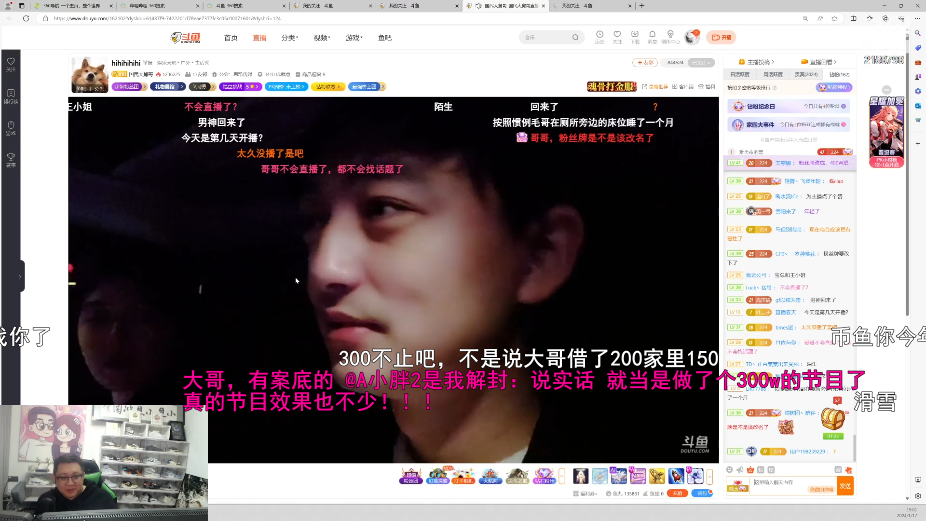This screenshot has height=521, width=926.
Task: Select the white-haired character gift
Action: pos(581,476)
